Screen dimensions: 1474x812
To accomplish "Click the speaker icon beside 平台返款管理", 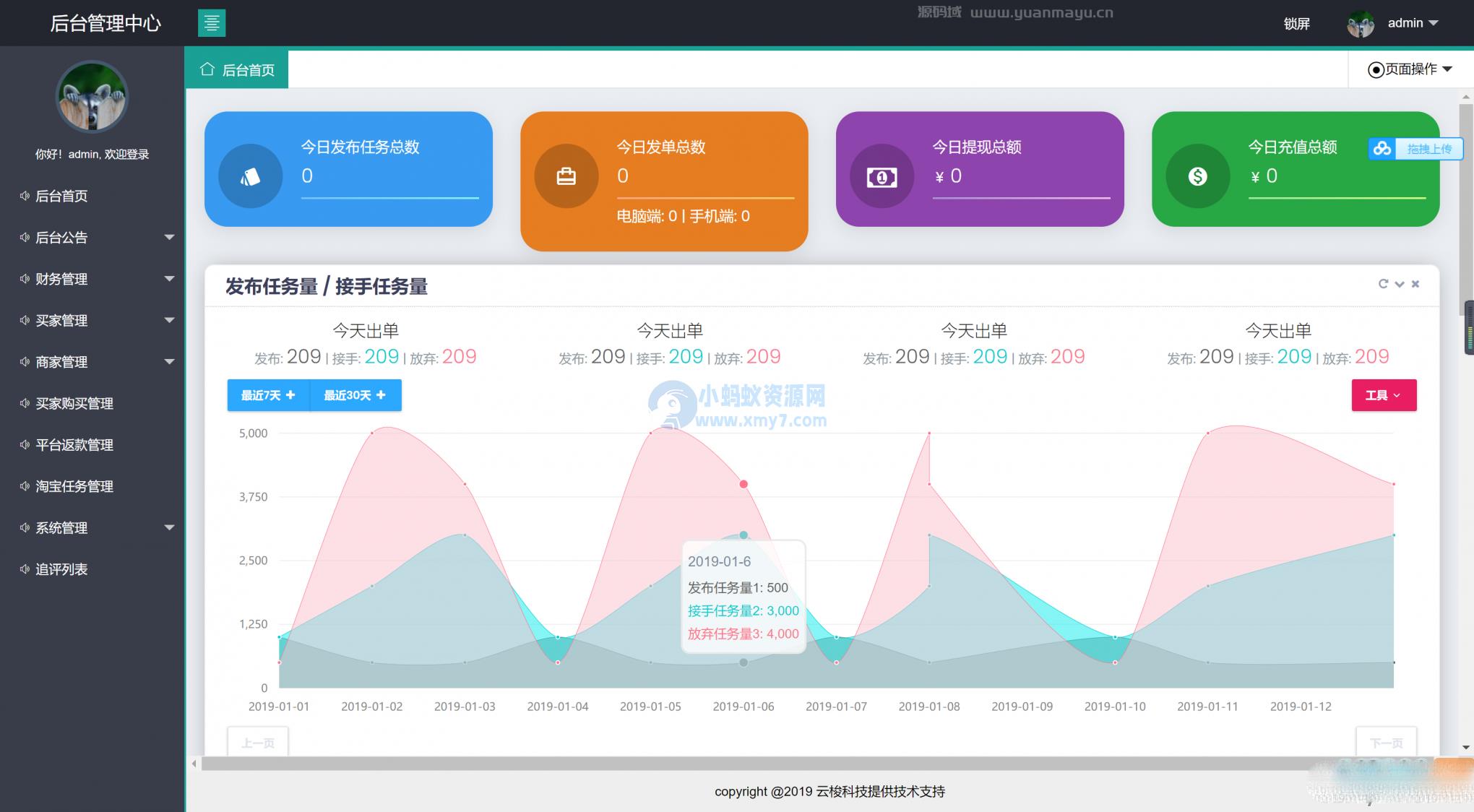I will pos(25,445).
